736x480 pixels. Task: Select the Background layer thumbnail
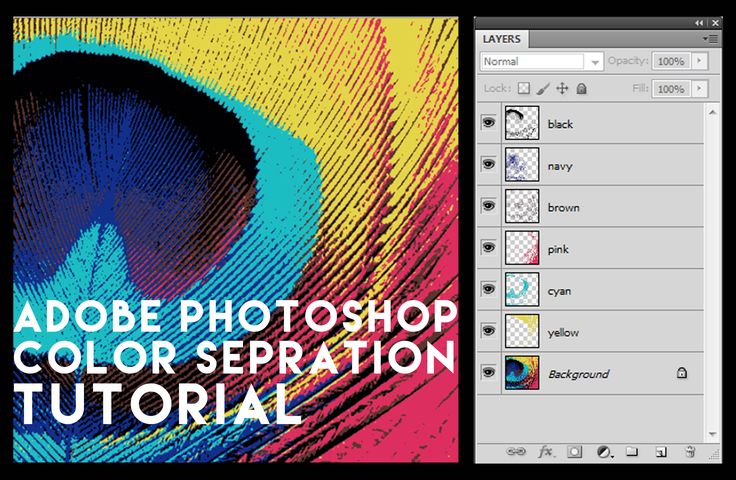coord(522,373)
